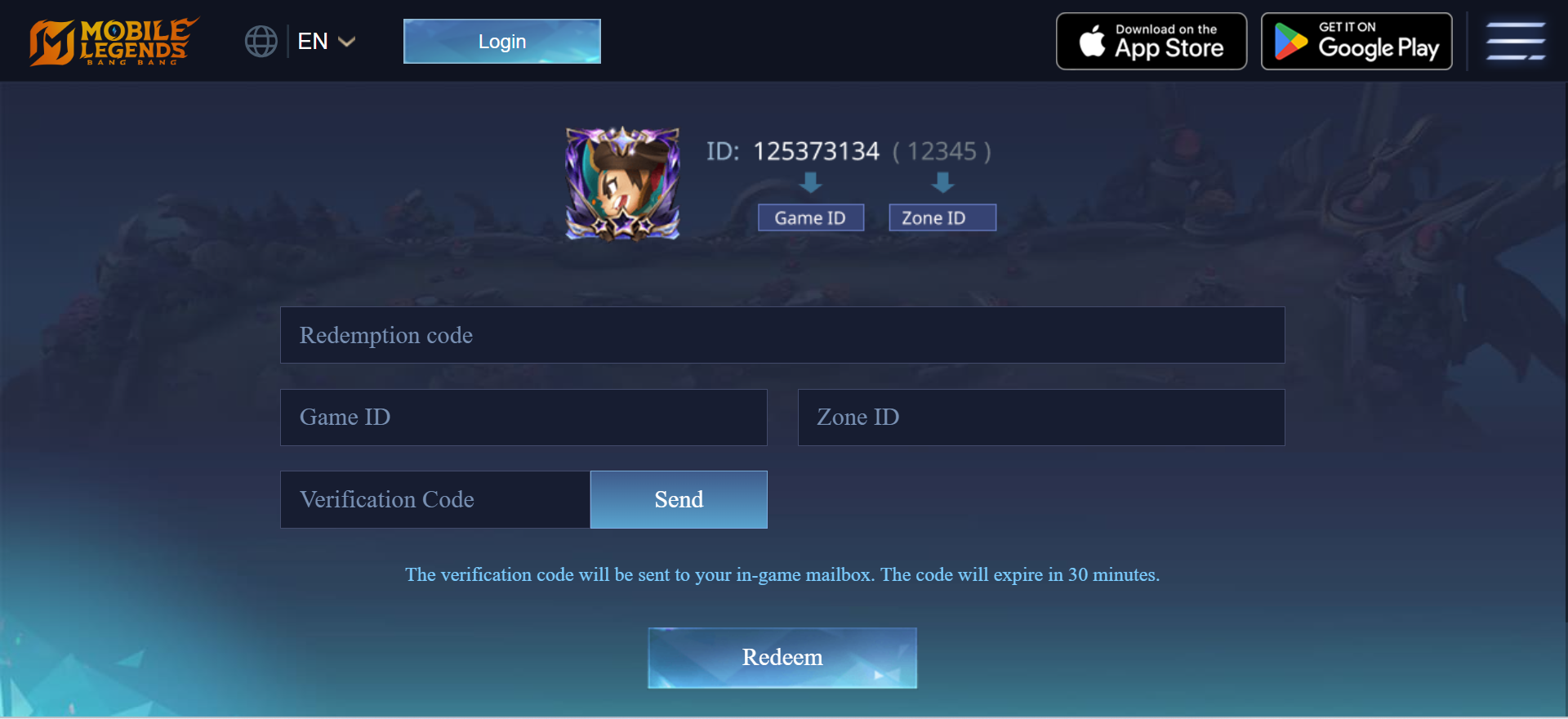1568x719 pixels.
Task: Open the Login button
Action: click(502, 42)
